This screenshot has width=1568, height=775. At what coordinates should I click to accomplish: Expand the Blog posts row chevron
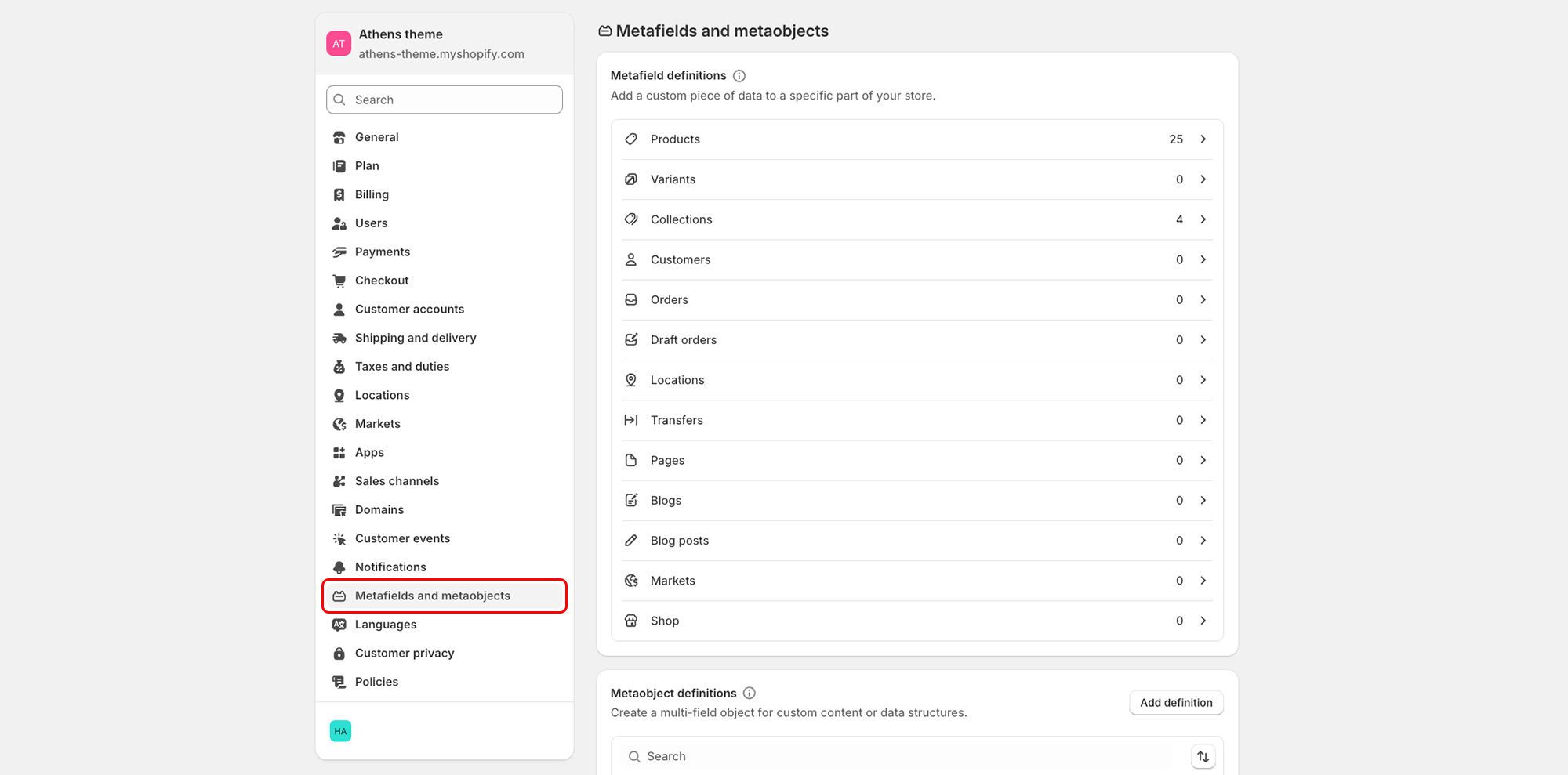coord(1203,541)
